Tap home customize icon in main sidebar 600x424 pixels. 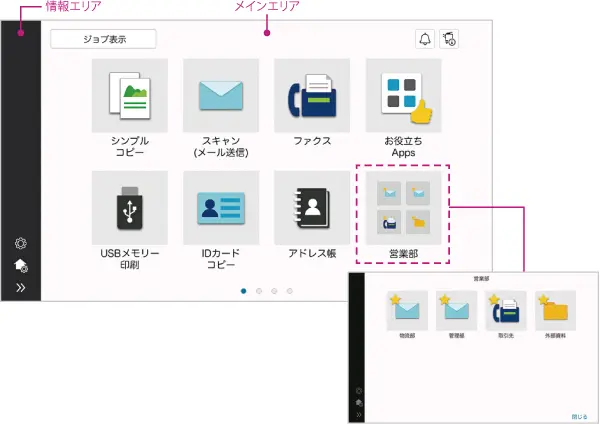[21, 266]
